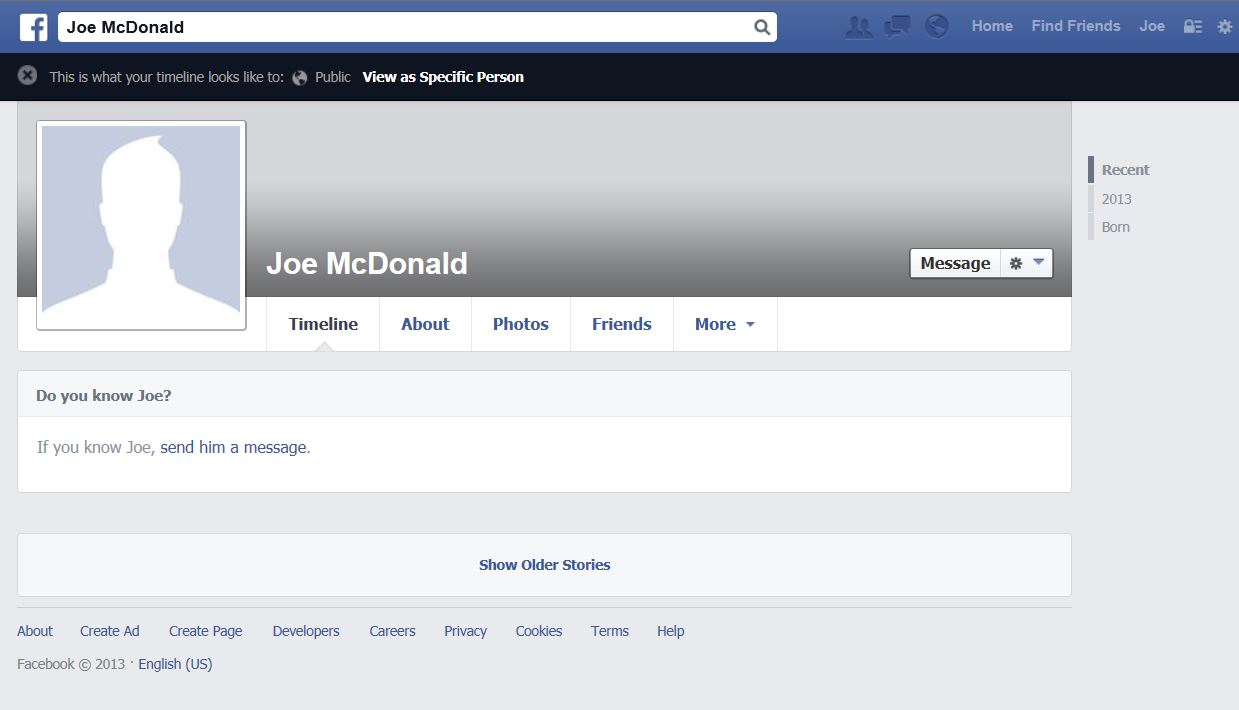Go to Home in the top bar
The height and width of the screenshot is (710, 1239).
coord(992,26)
